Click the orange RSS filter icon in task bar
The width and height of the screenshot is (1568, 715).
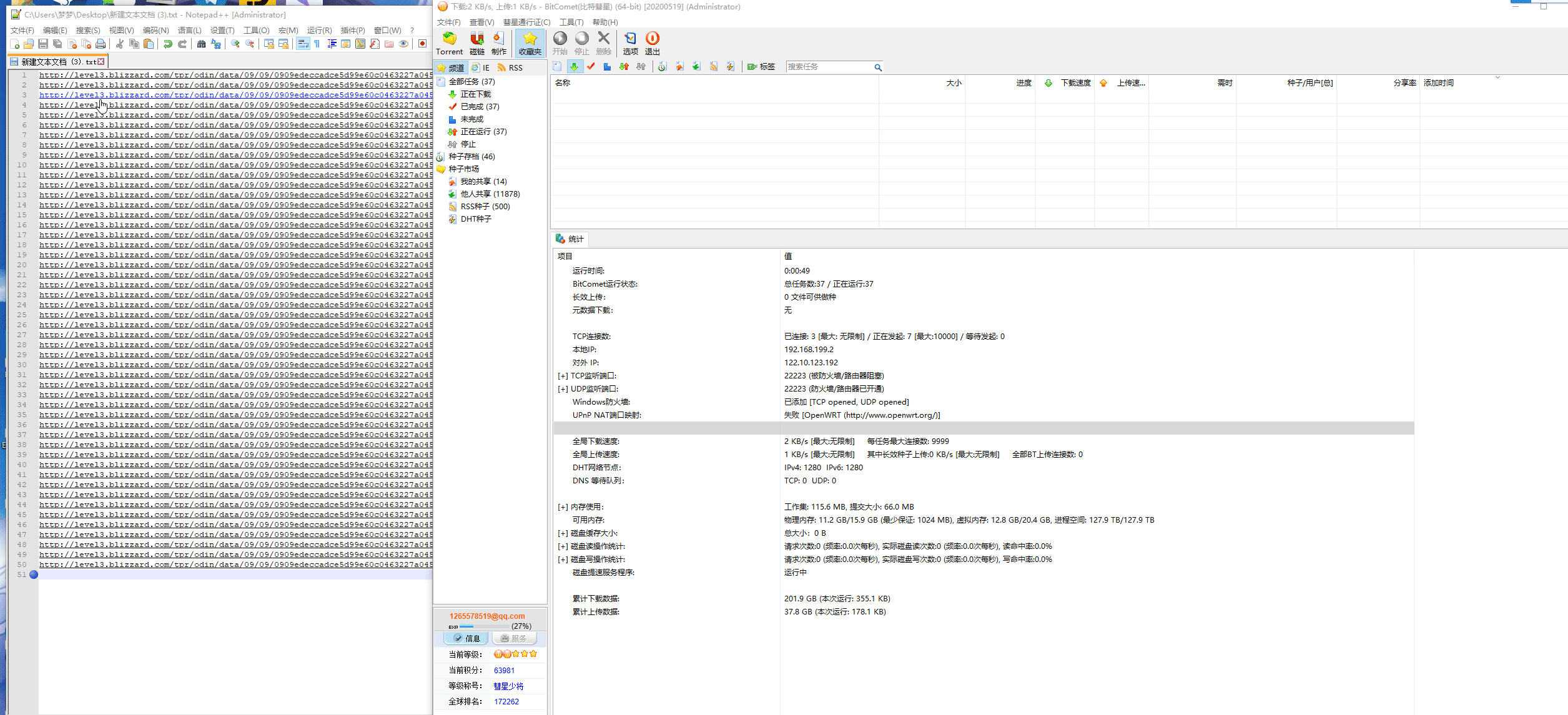(x=714, y=67)
